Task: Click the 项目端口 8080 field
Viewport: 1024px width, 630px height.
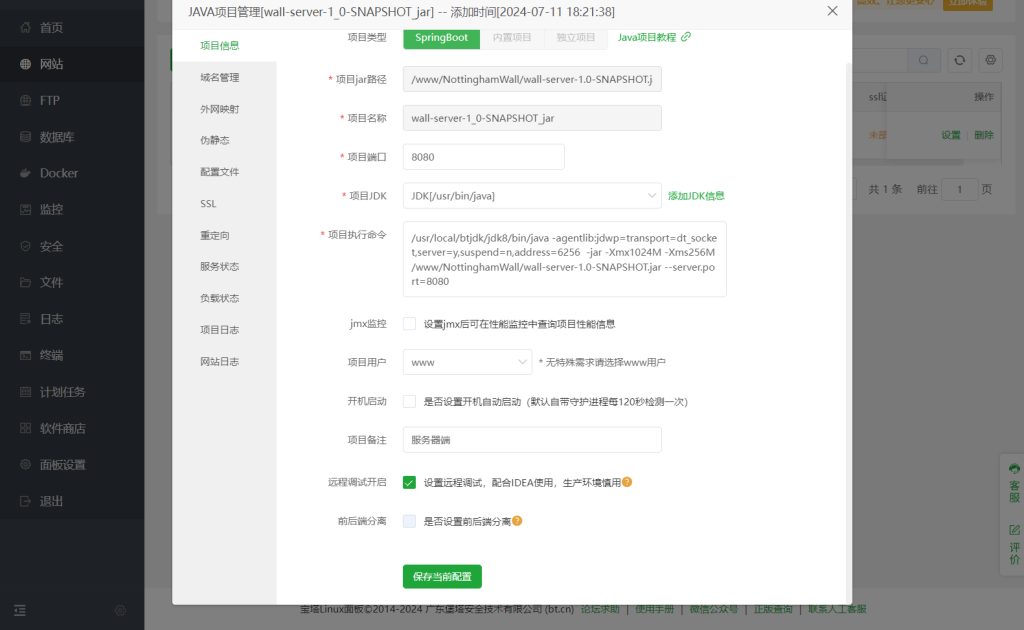Action: [484, 157]
